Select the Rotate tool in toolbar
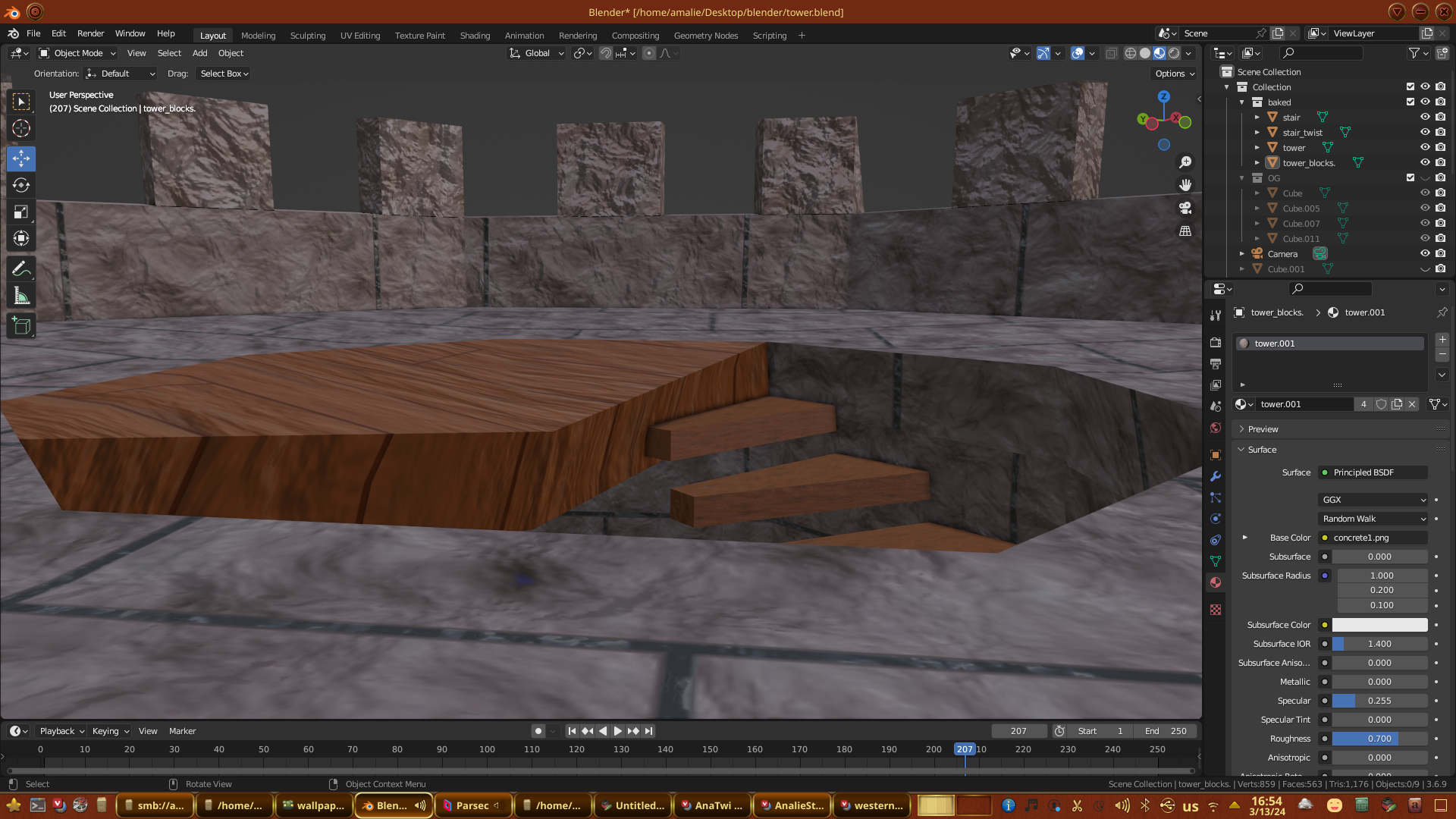This screenshot has width=1456, height=819. point(21,186)
